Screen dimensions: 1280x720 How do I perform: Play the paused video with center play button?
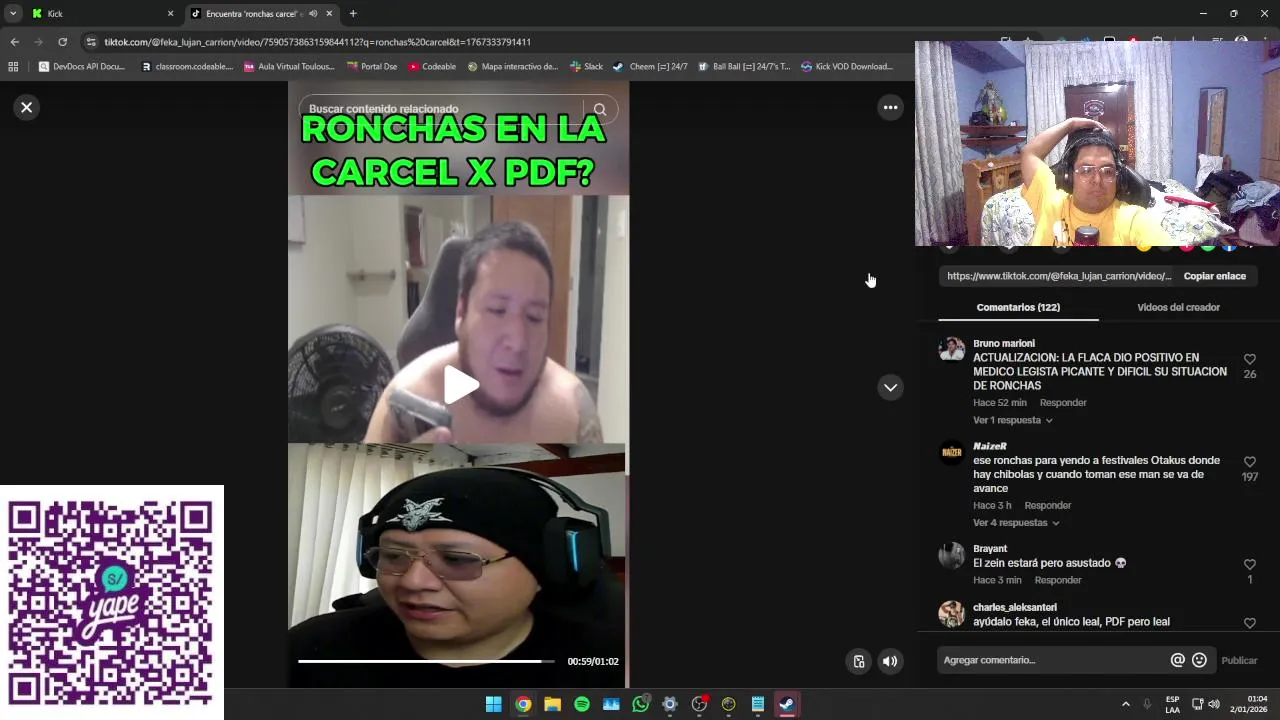coord(459,385)
